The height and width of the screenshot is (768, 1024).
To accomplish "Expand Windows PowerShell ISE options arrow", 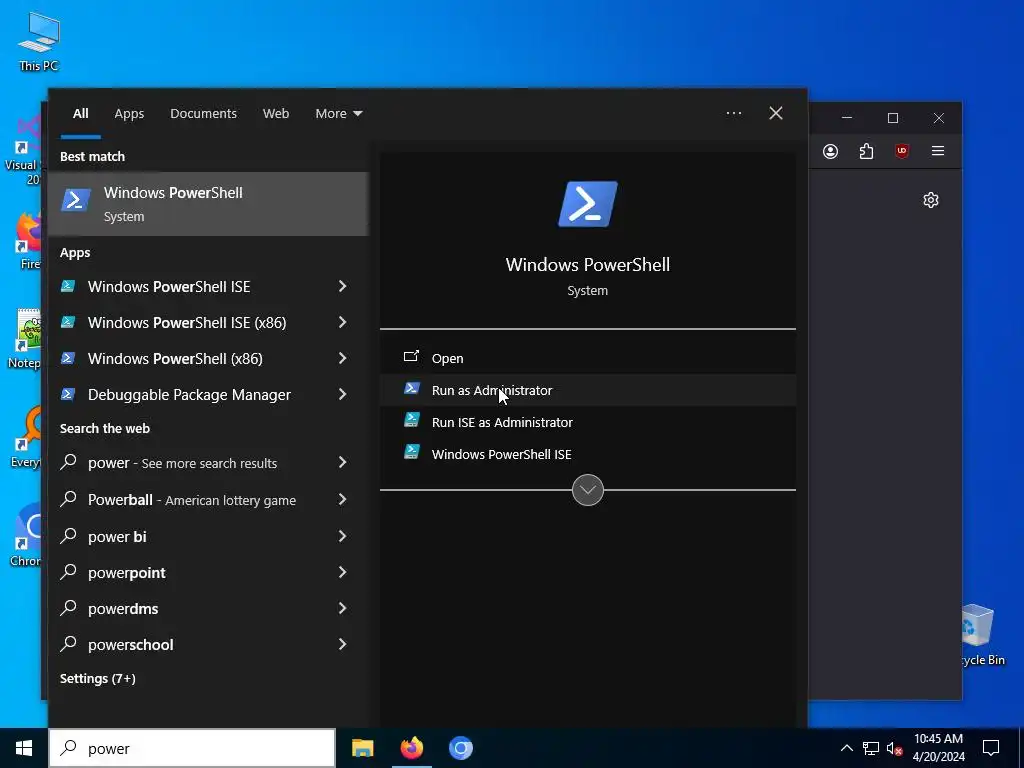I will (x=342, y=286).
